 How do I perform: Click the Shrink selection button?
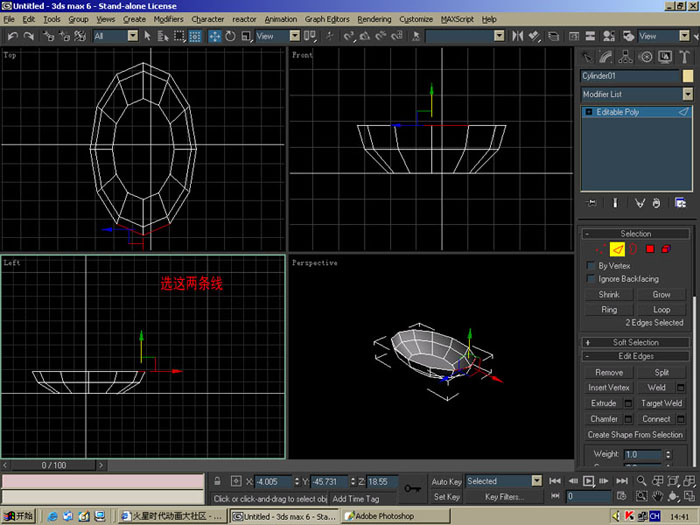(609, 295)
